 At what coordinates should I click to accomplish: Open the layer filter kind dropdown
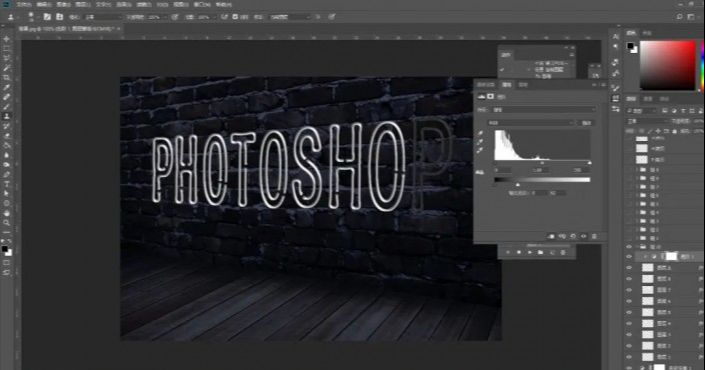point(643,111)
